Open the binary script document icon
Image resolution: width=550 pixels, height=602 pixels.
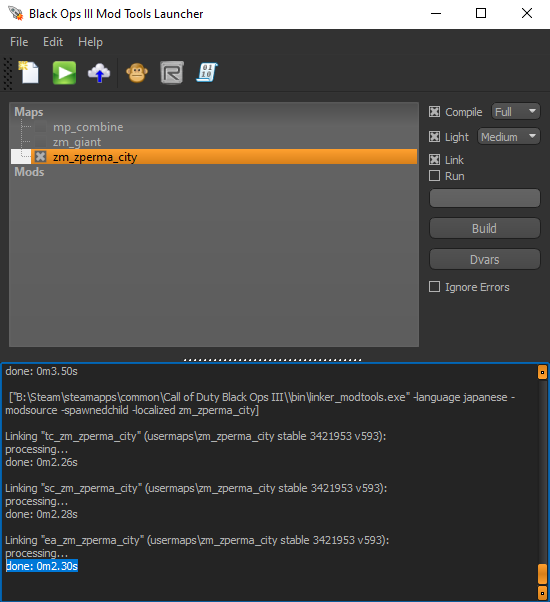coord(207,73)
